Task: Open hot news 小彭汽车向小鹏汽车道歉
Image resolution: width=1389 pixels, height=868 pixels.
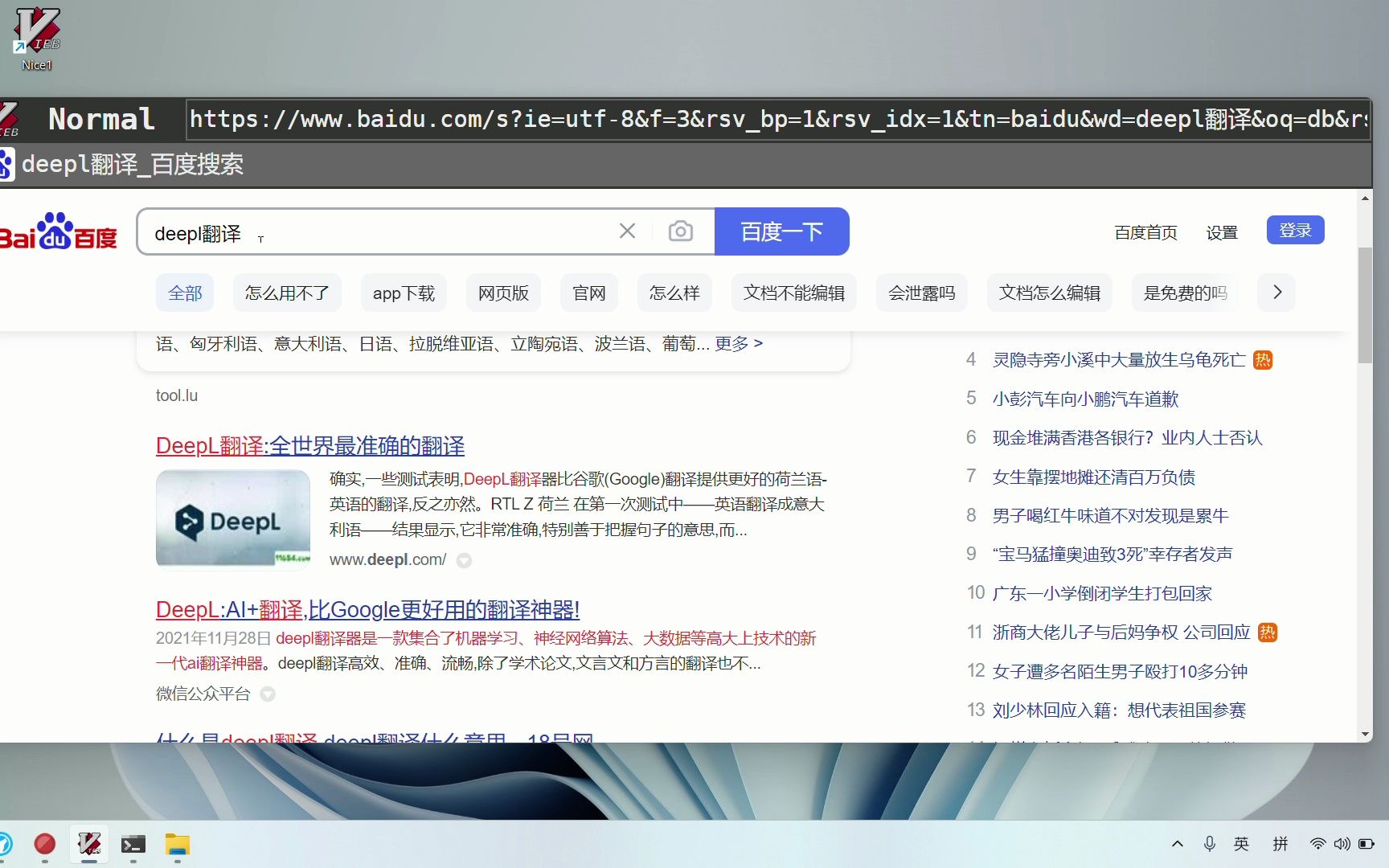Action: point(1085,399)
